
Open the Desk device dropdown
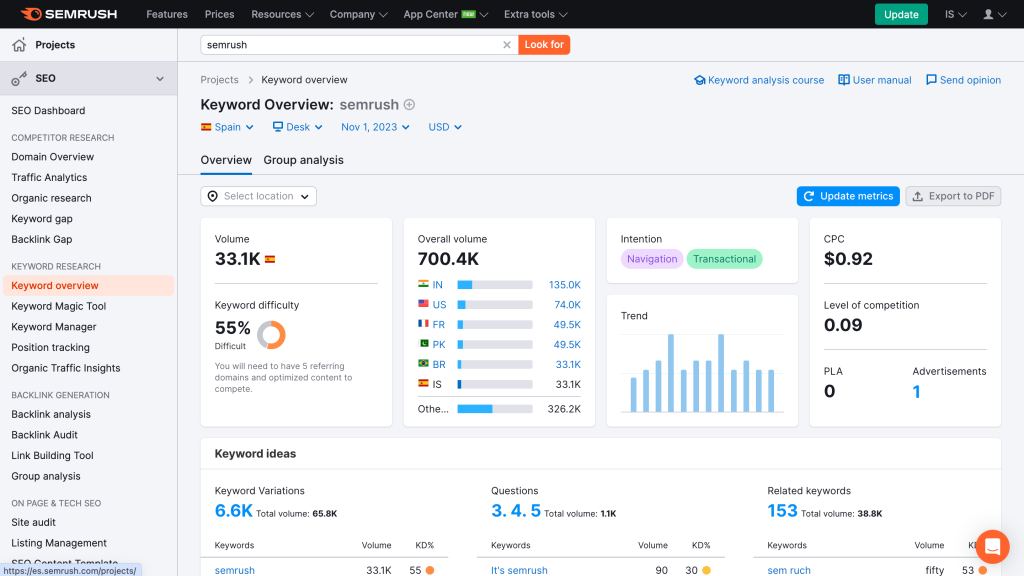point(298,127)
